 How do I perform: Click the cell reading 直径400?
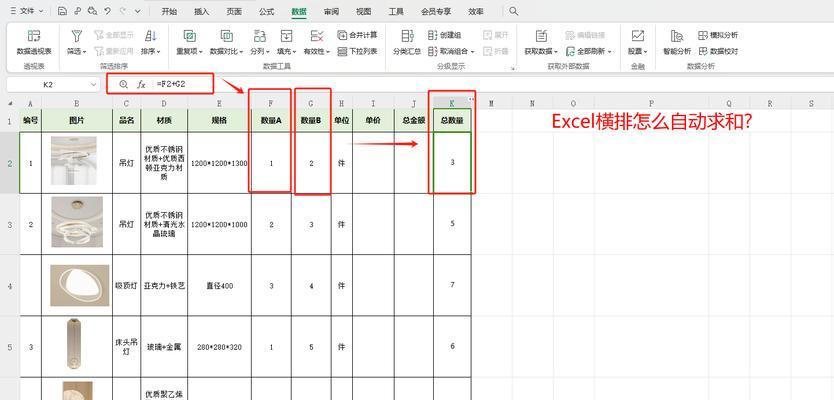220,286
